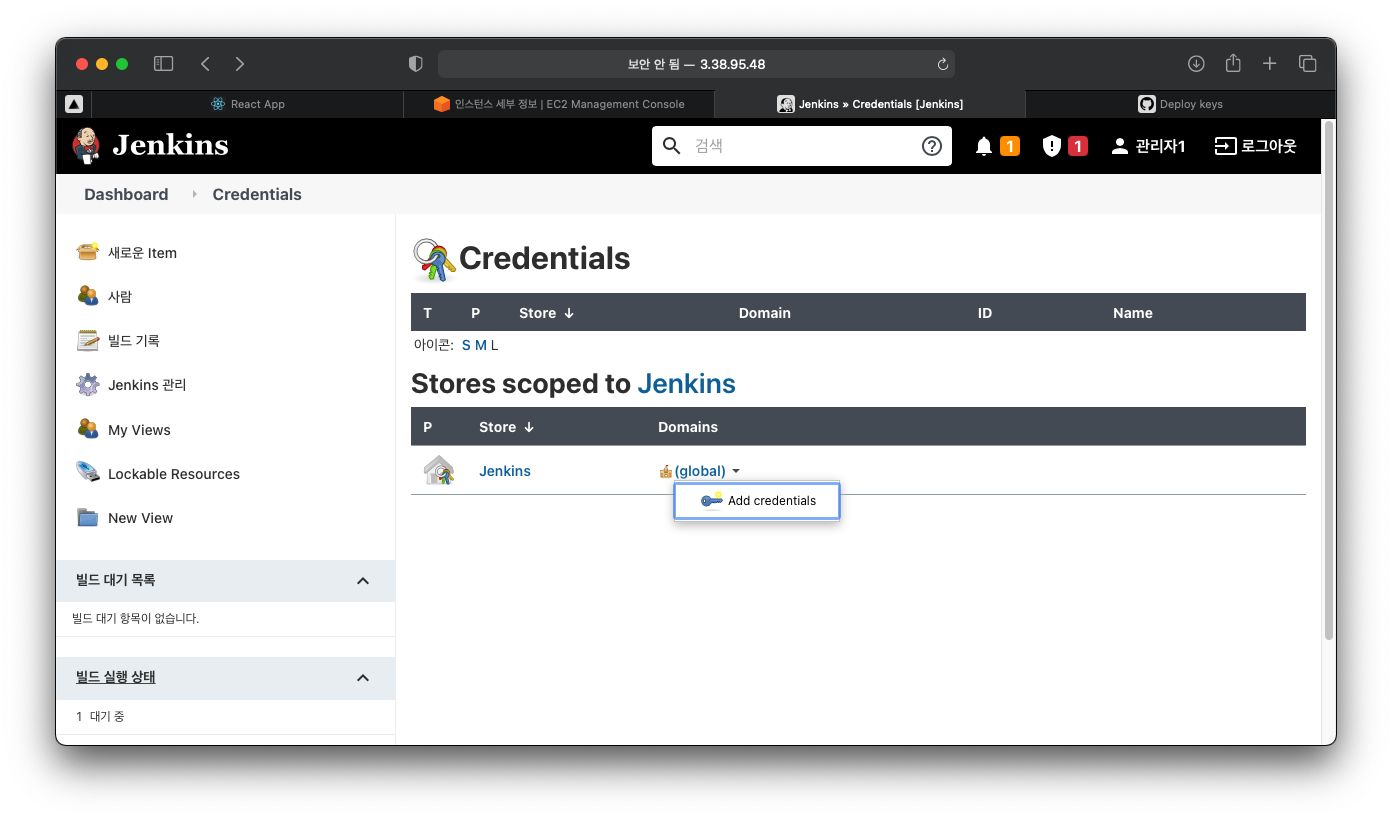1392x819 pixels.
Task: Click the Jenkins 관리 gear icon
Action: point(88,384)
